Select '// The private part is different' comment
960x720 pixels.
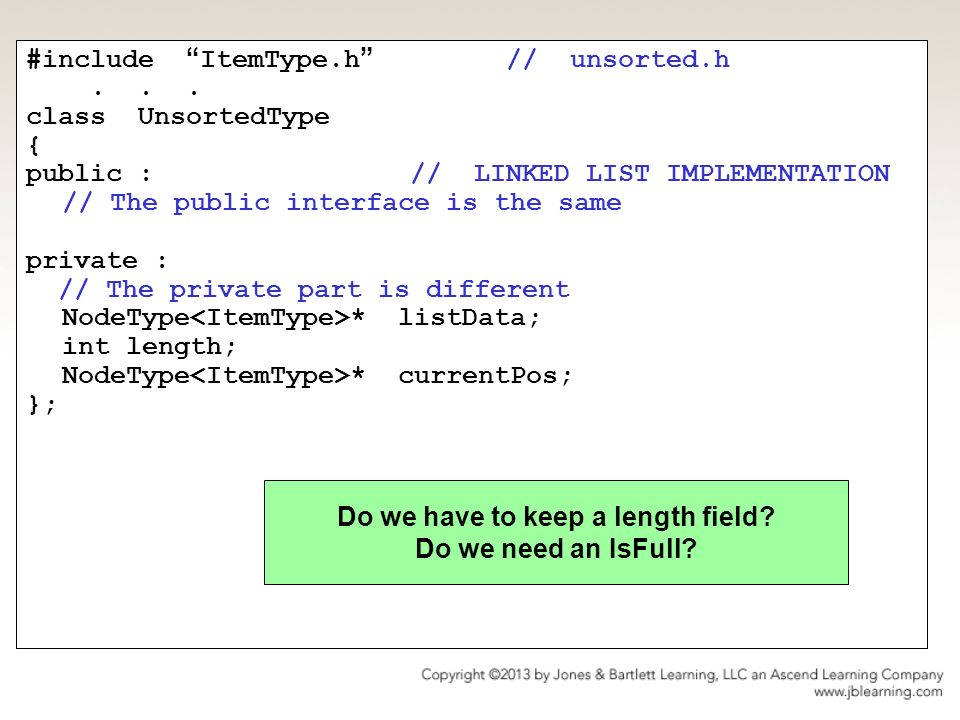pos(315,289)
